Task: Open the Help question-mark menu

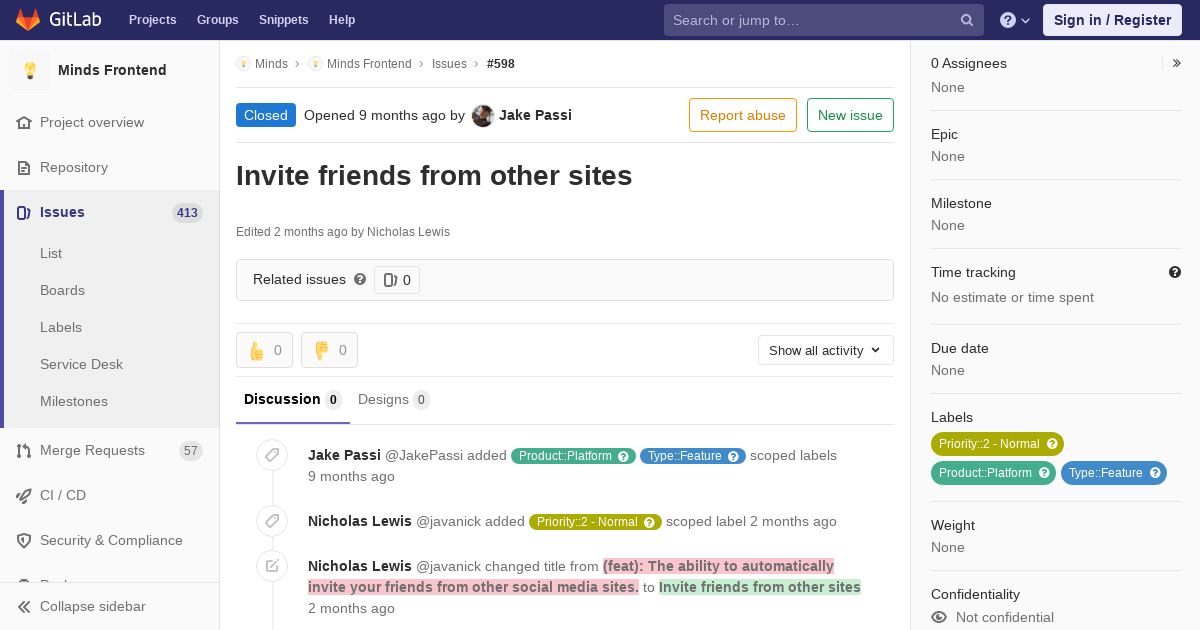Action: [x=1015, y=20]
